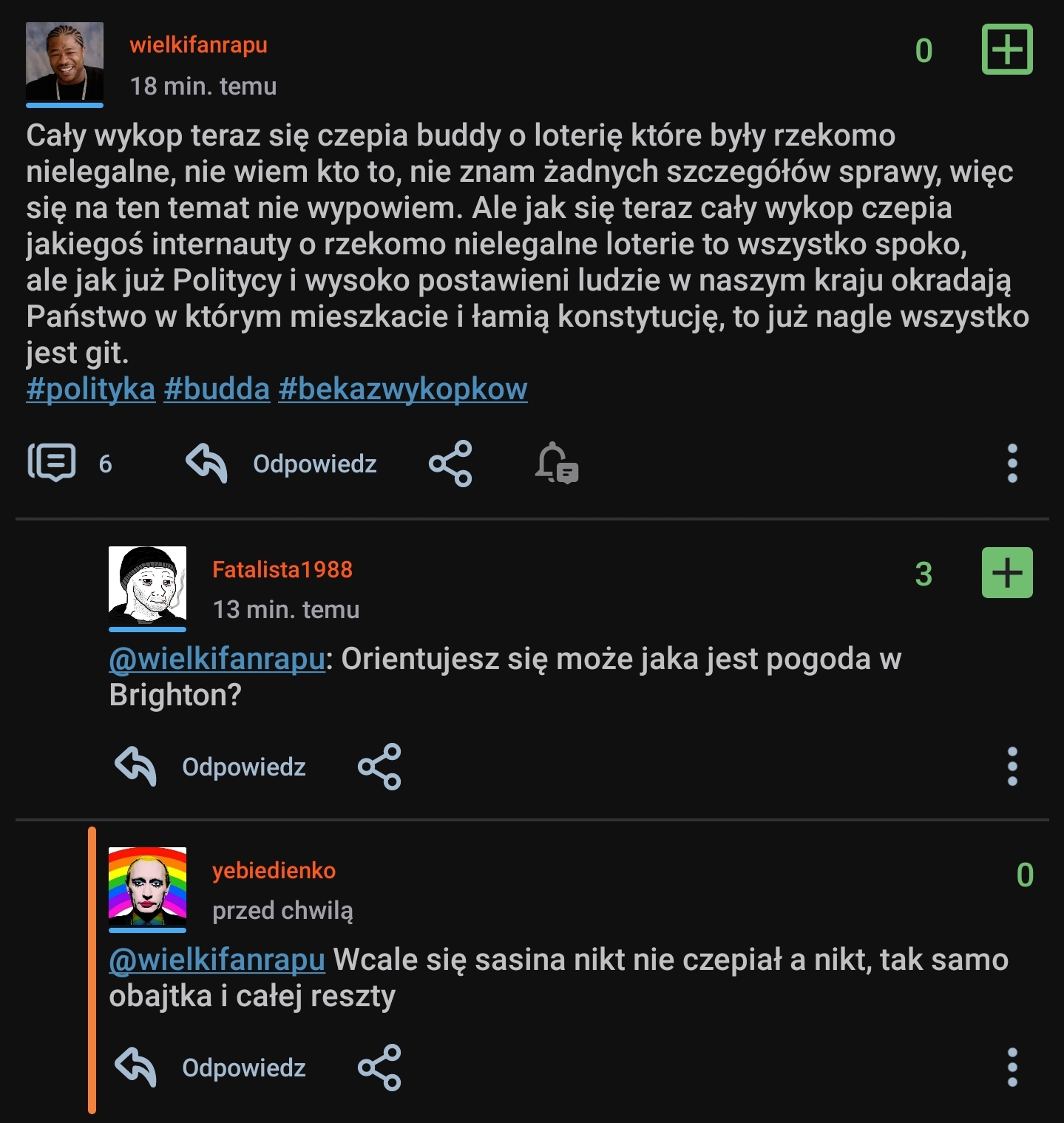View wielkifanrapu's avatar picture
Image resolution: width=1064 pixels, height=1123 pixels.
(x=64, y=62)
